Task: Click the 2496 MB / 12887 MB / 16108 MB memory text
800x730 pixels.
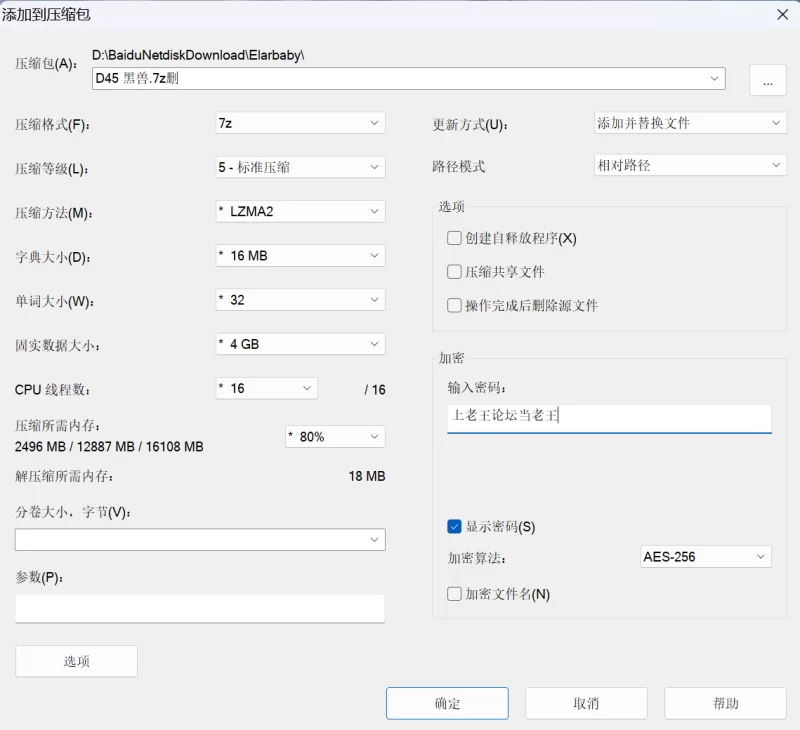Action: [x=109, y=446]
